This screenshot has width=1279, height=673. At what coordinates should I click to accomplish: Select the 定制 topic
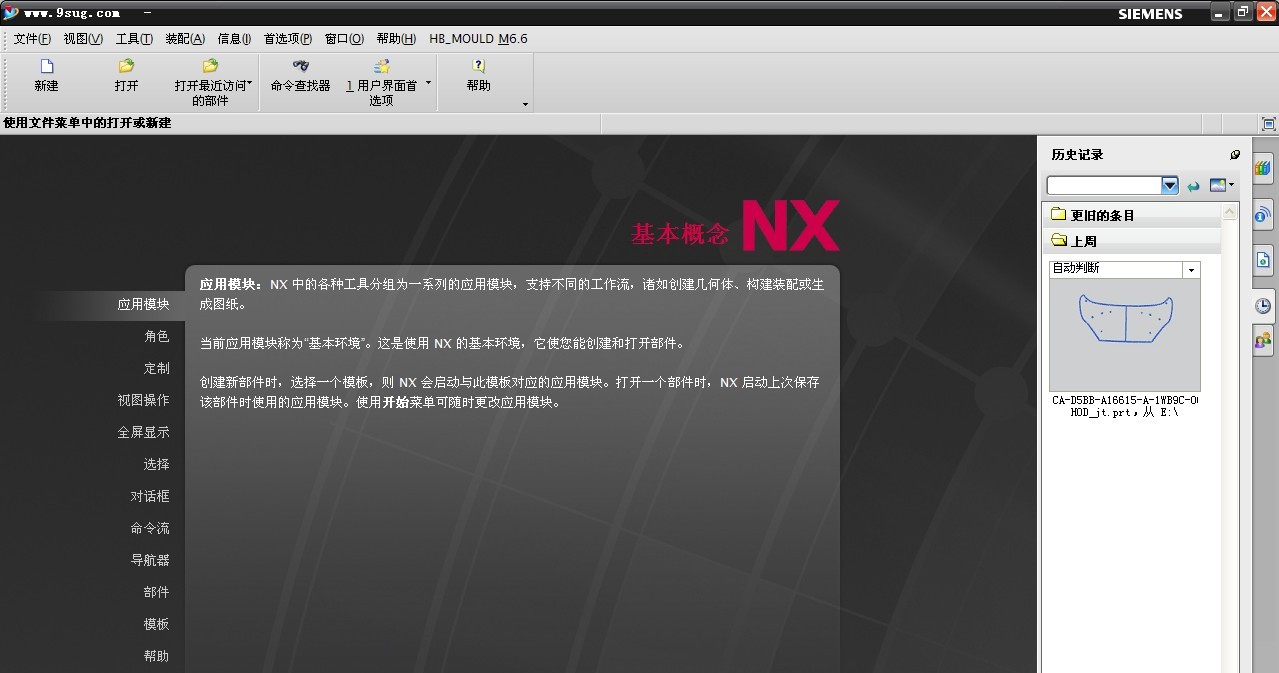tap(156, 368)
